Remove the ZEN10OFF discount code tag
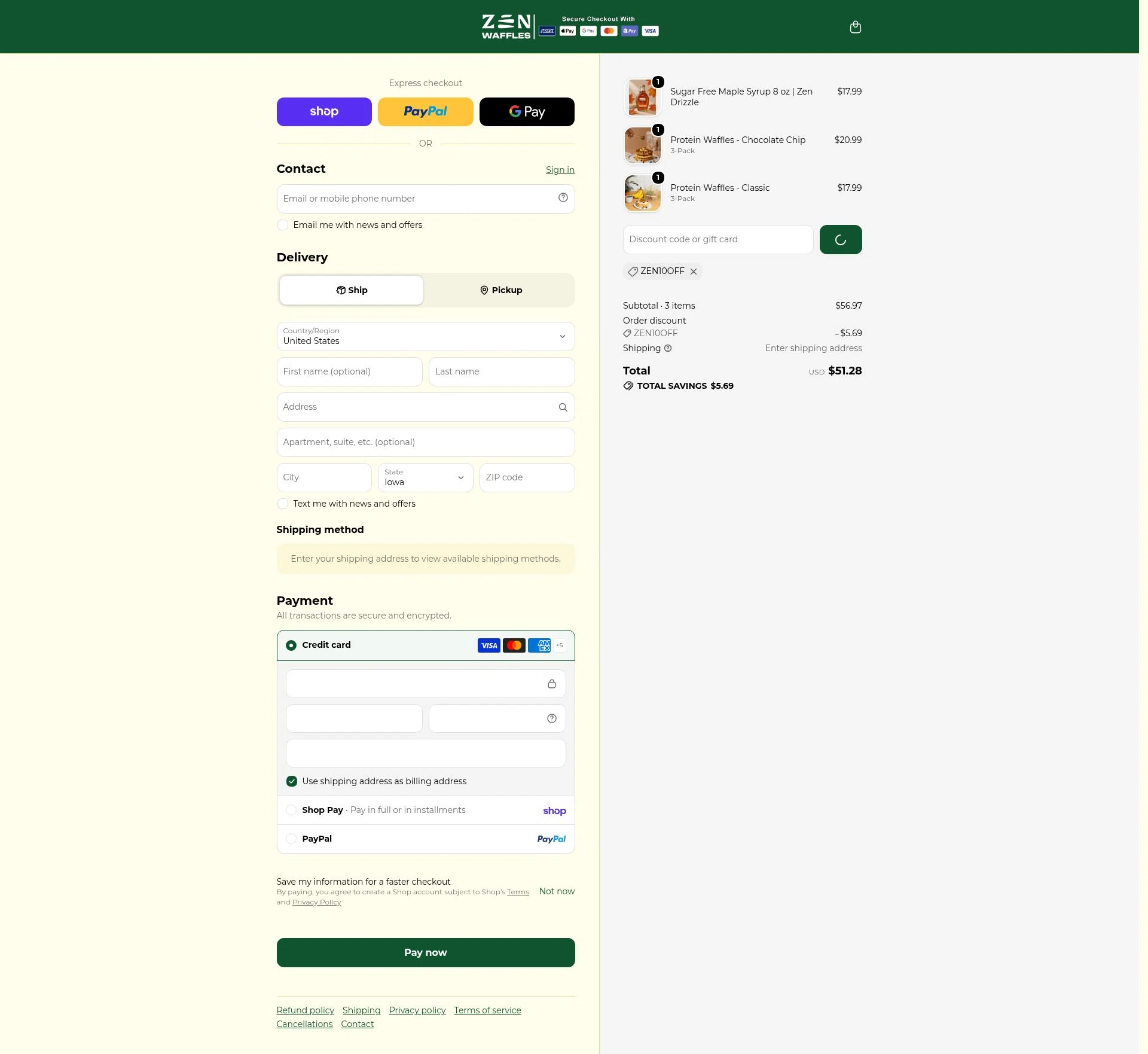The width and height of the screenshot is (1148, 1054). (693, 272)
